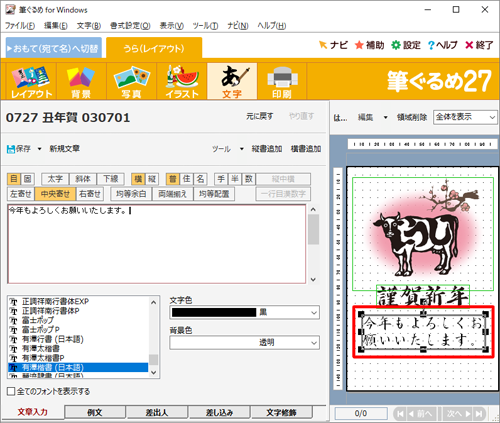The height and width of the screenshot is (423, 500).
Task: Toggle 斜体 italic formatting
Action: [x=83, y=179]
